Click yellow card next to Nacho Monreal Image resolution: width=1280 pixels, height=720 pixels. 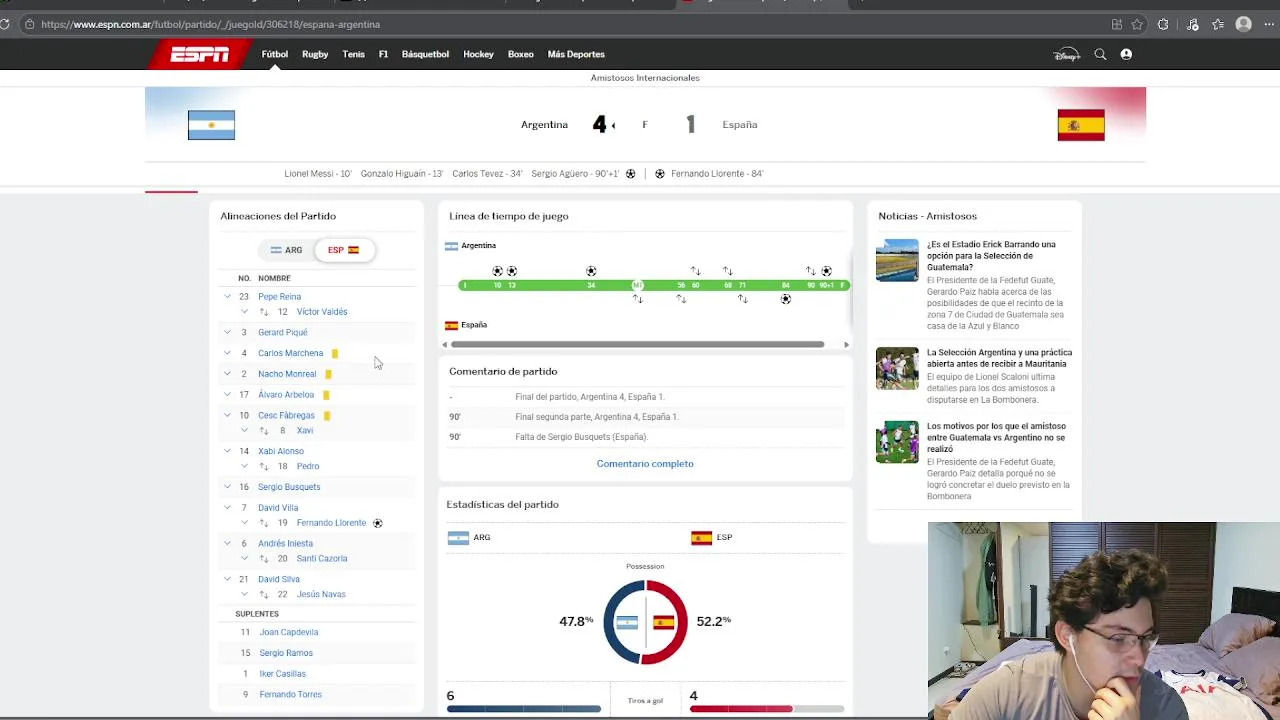328,374
